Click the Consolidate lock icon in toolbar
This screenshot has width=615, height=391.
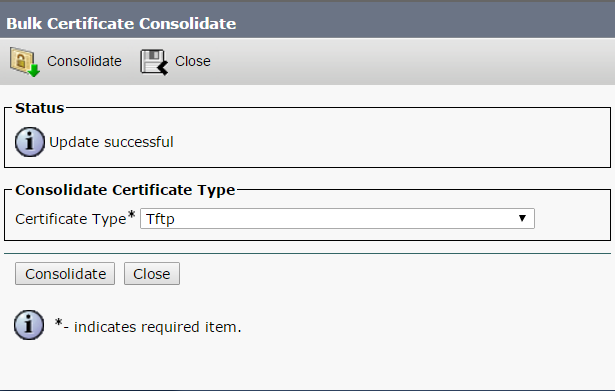click(24, 62)
